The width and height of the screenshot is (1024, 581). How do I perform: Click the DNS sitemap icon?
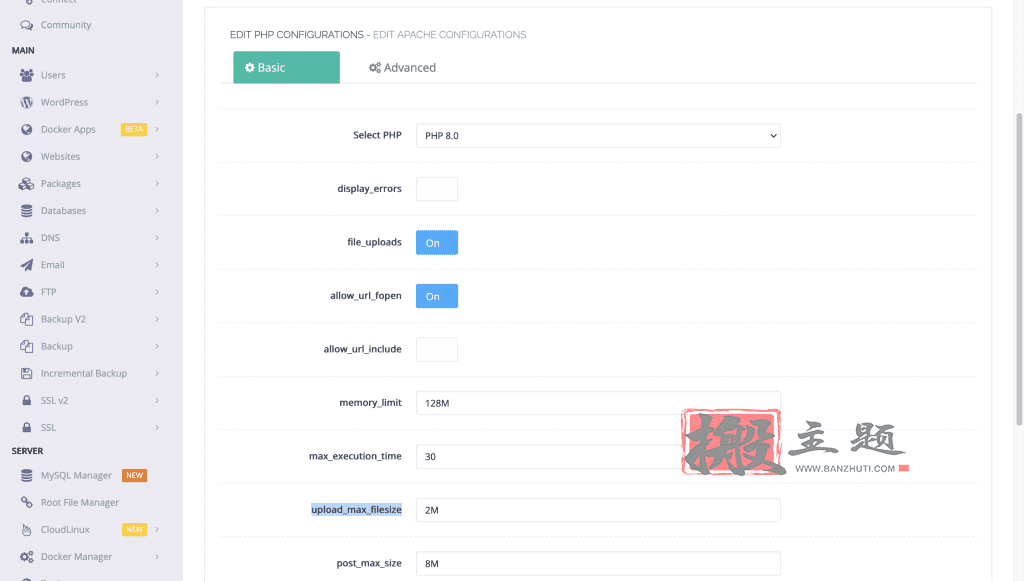click(26, 238)
